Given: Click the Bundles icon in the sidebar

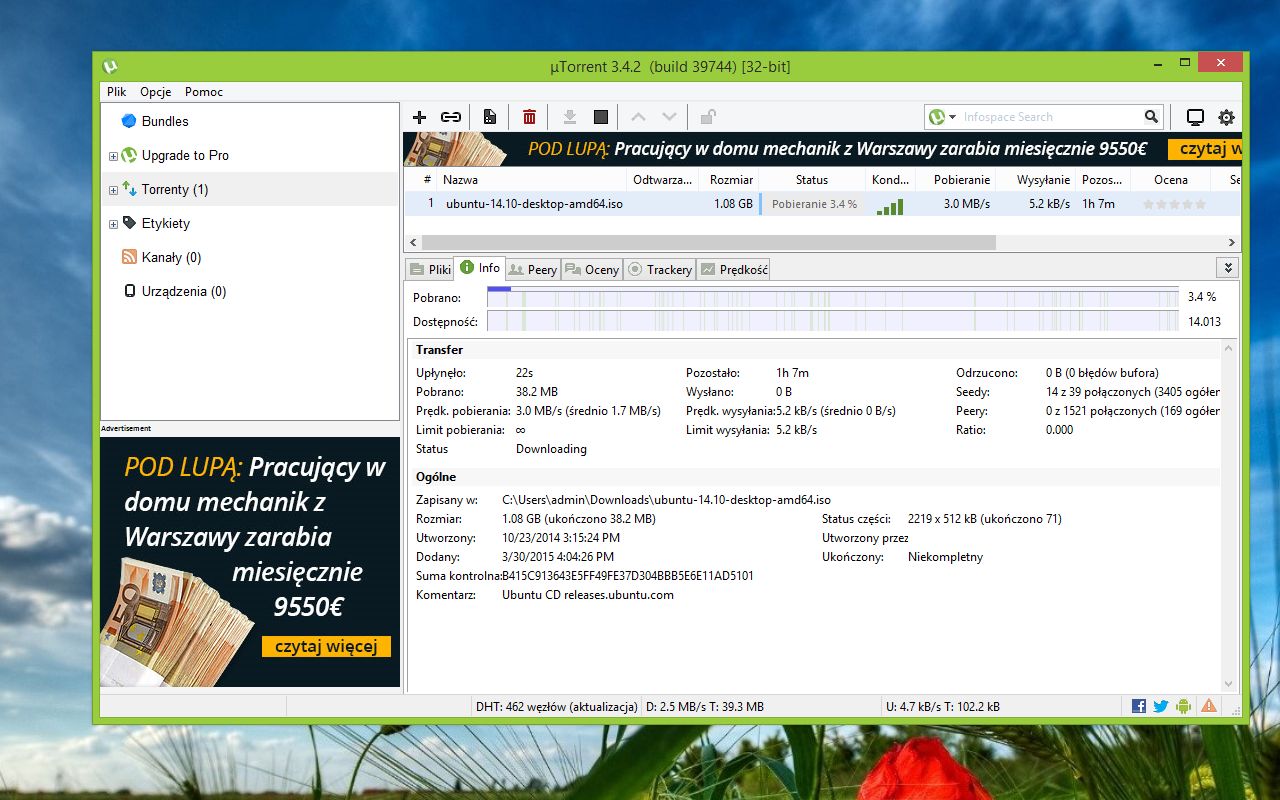Looking at the screenshot, I should click(128, 121).
